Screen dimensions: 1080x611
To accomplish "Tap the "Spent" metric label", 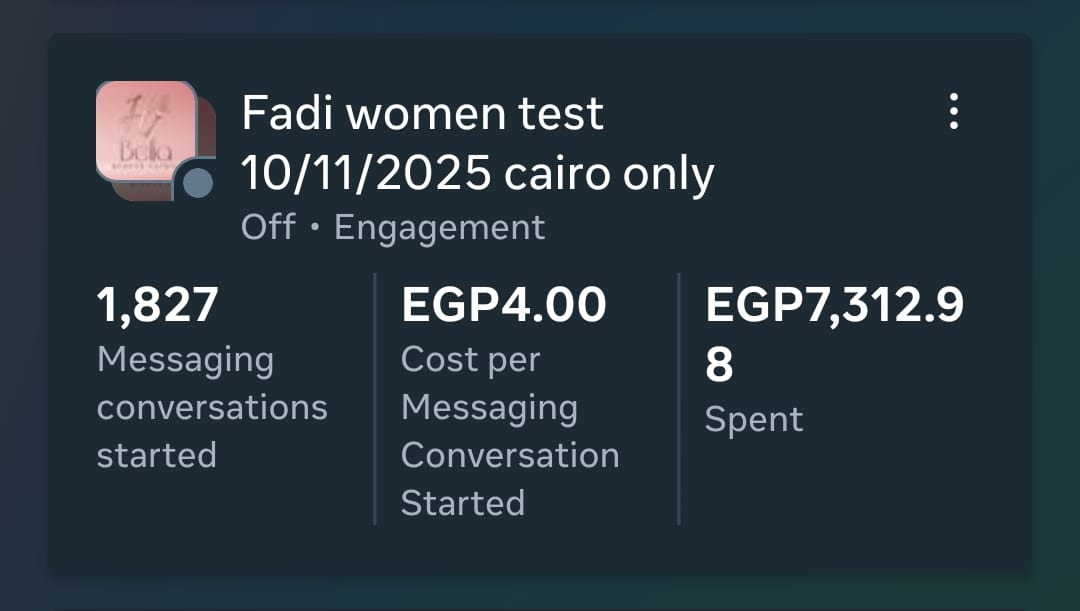I will coord(753,419).
